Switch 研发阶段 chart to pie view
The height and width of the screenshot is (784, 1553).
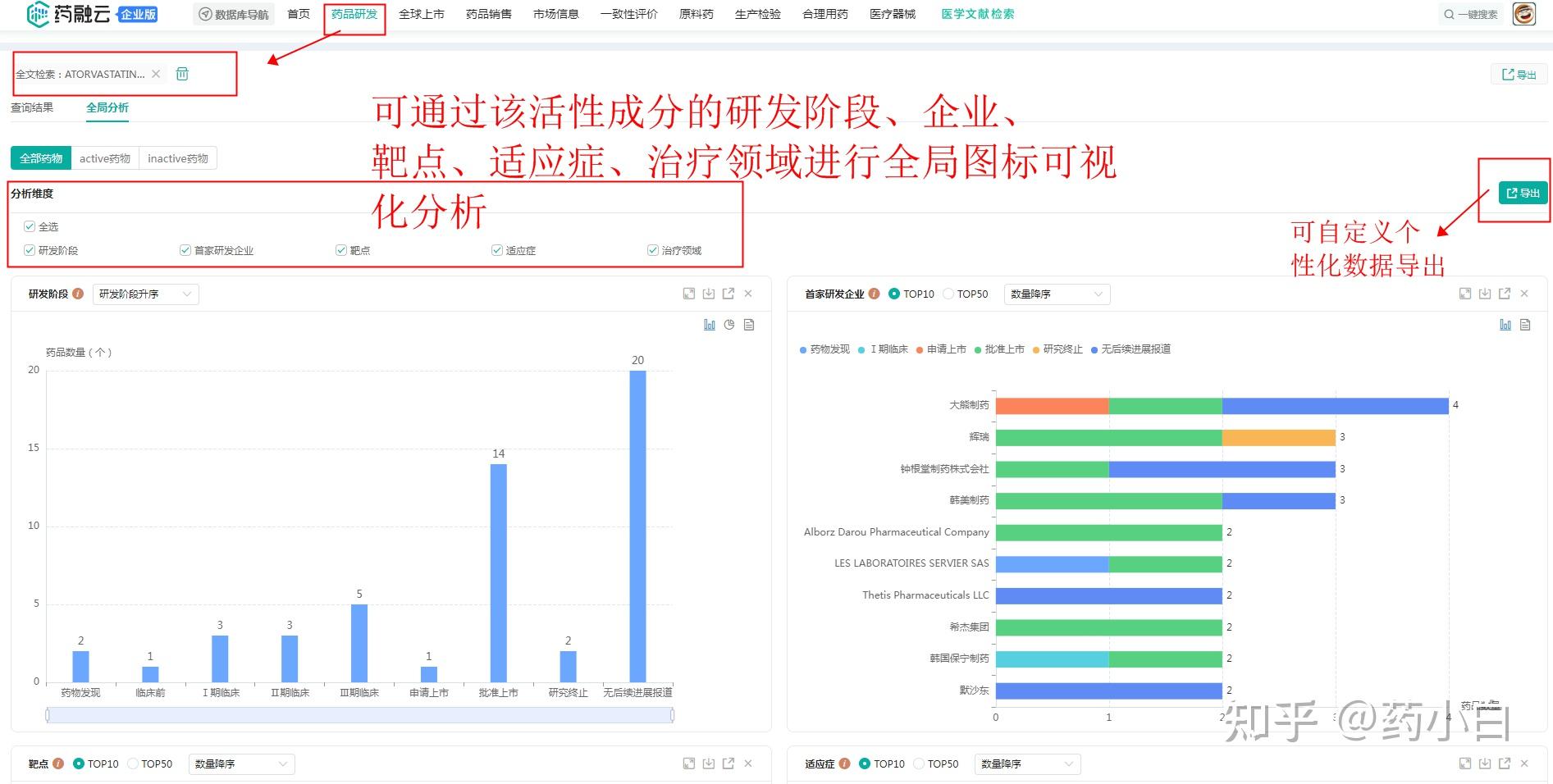pos(729,325)
